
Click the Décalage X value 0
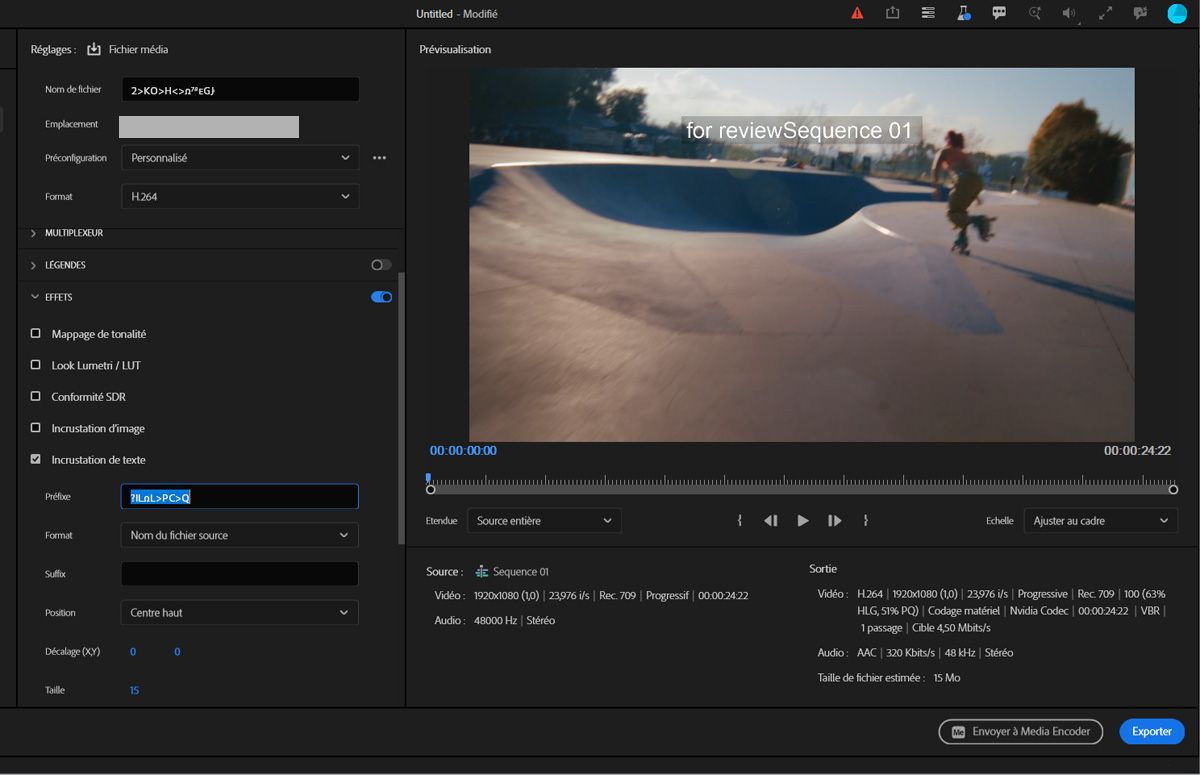point(133,652)
